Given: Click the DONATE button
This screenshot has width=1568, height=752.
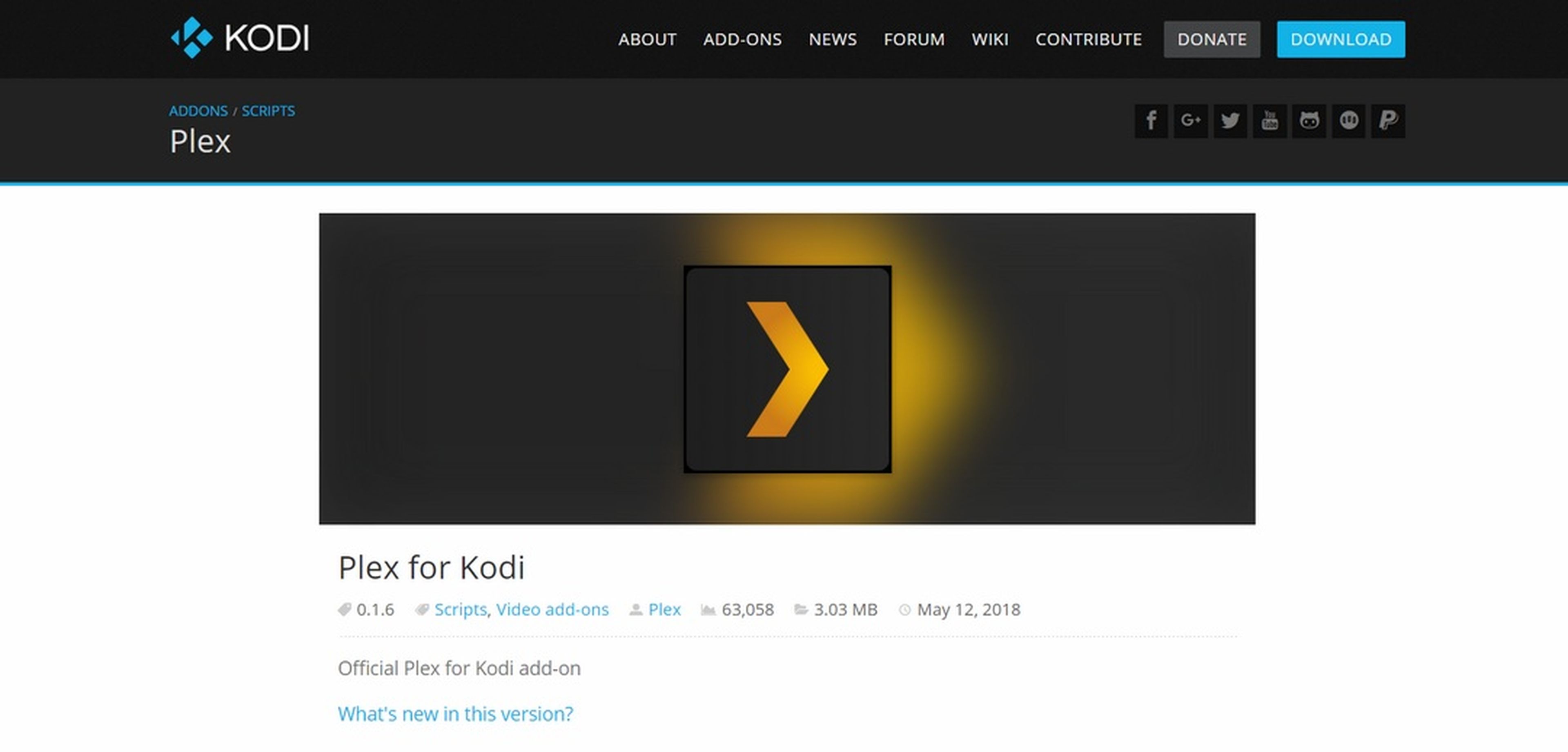Looking at the screenshot, I should coord(1211,39).
